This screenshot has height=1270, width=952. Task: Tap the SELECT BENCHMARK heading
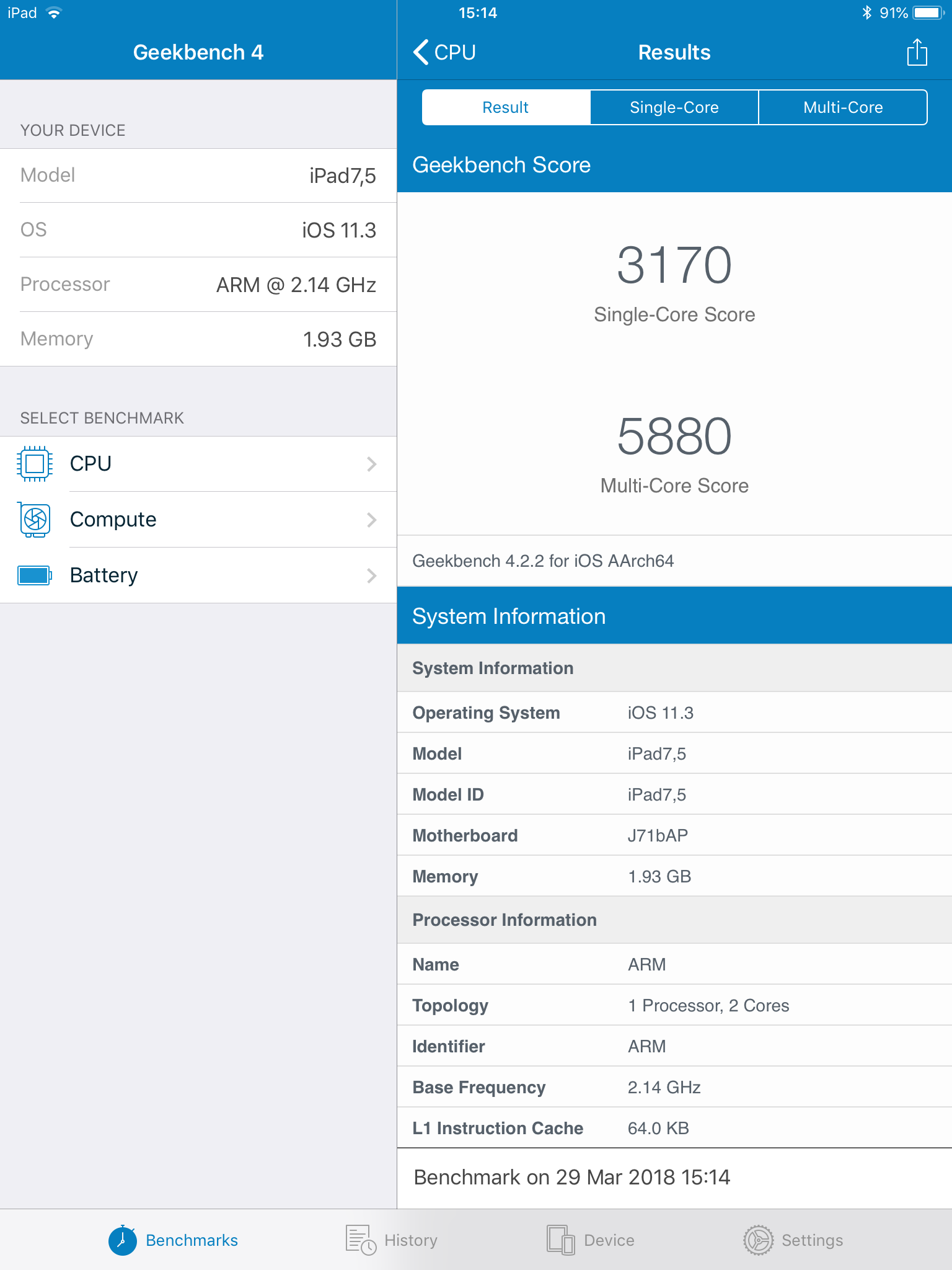102,418
